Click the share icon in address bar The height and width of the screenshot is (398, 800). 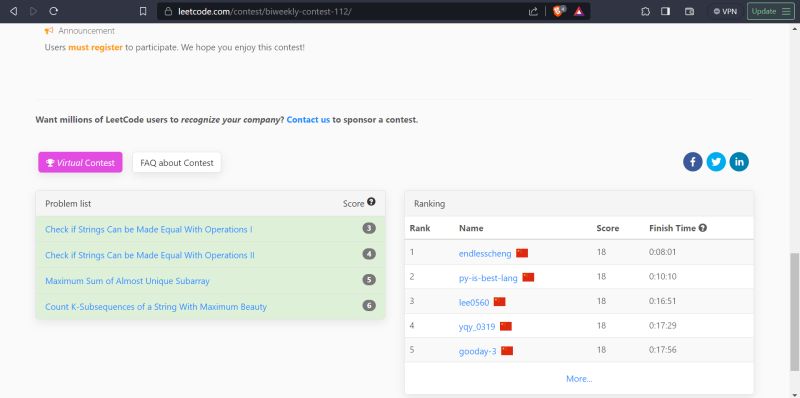pyautogui.click(x=533, y=11)
